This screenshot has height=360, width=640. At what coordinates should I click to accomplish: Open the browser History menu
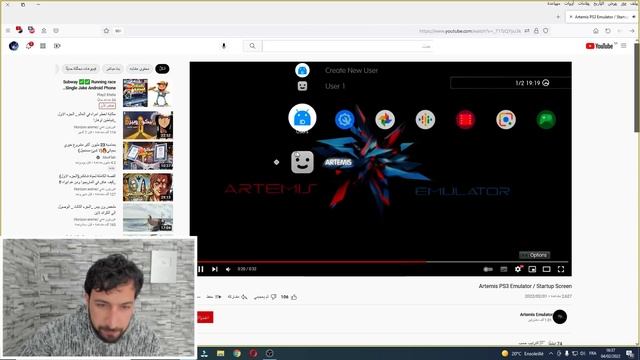pyautogui.click(x=598, y=3)
